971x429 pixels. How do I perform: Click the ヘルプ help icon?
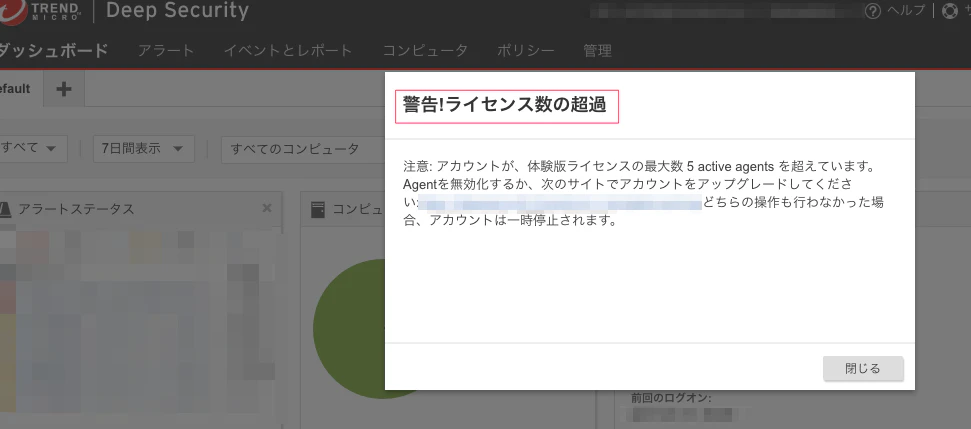point(872,11)
